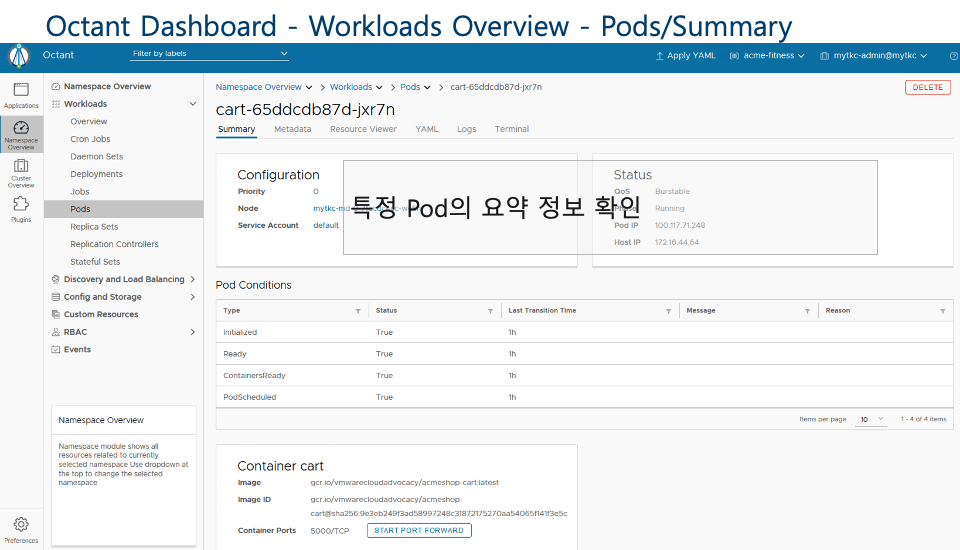
Task: Click the ContainersReady condition row
Action: (x=585, y=375)
